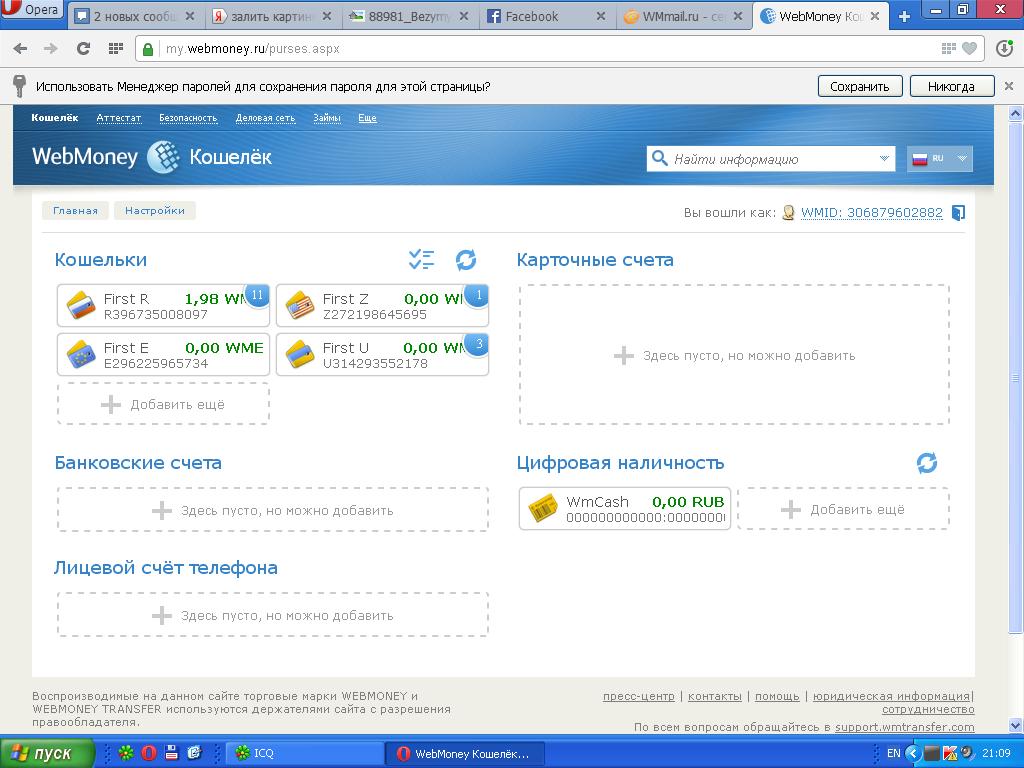Open ICQ from the taskbar
Screen dimensions: 1024x768
pyautogui.click(x=305, y=753)
